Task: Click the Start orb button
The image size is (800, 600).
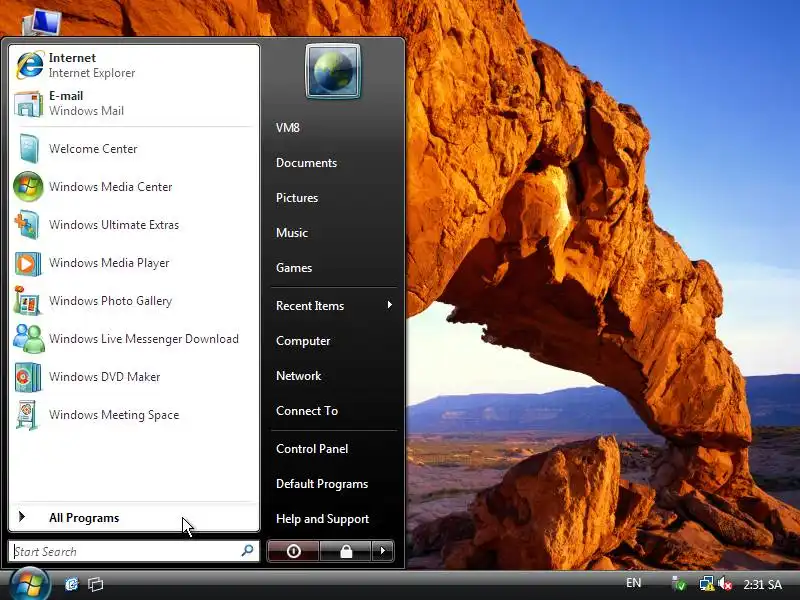Action: click(x=29, y=584)
